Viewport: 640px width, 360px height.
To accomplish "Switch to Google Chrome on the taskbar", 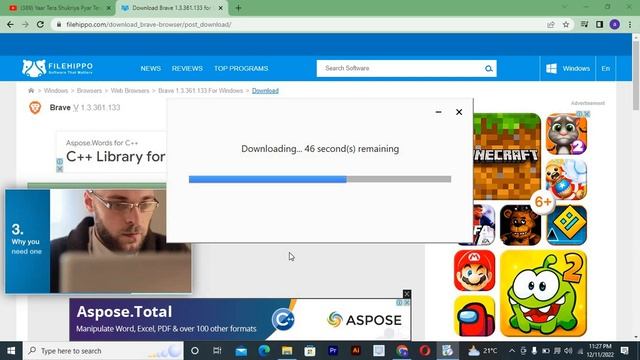I will tap(402, 351).
